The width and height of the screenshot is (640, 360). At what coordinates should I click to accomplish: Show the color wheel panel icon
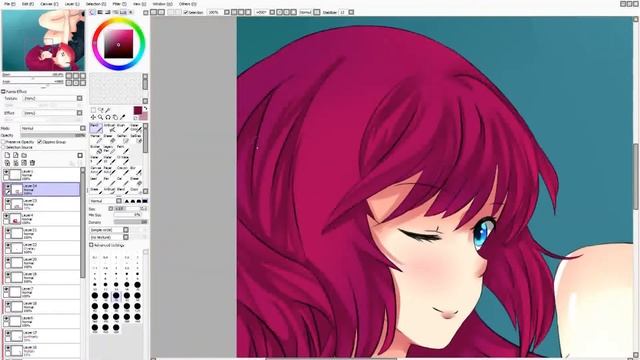point(93,12)
